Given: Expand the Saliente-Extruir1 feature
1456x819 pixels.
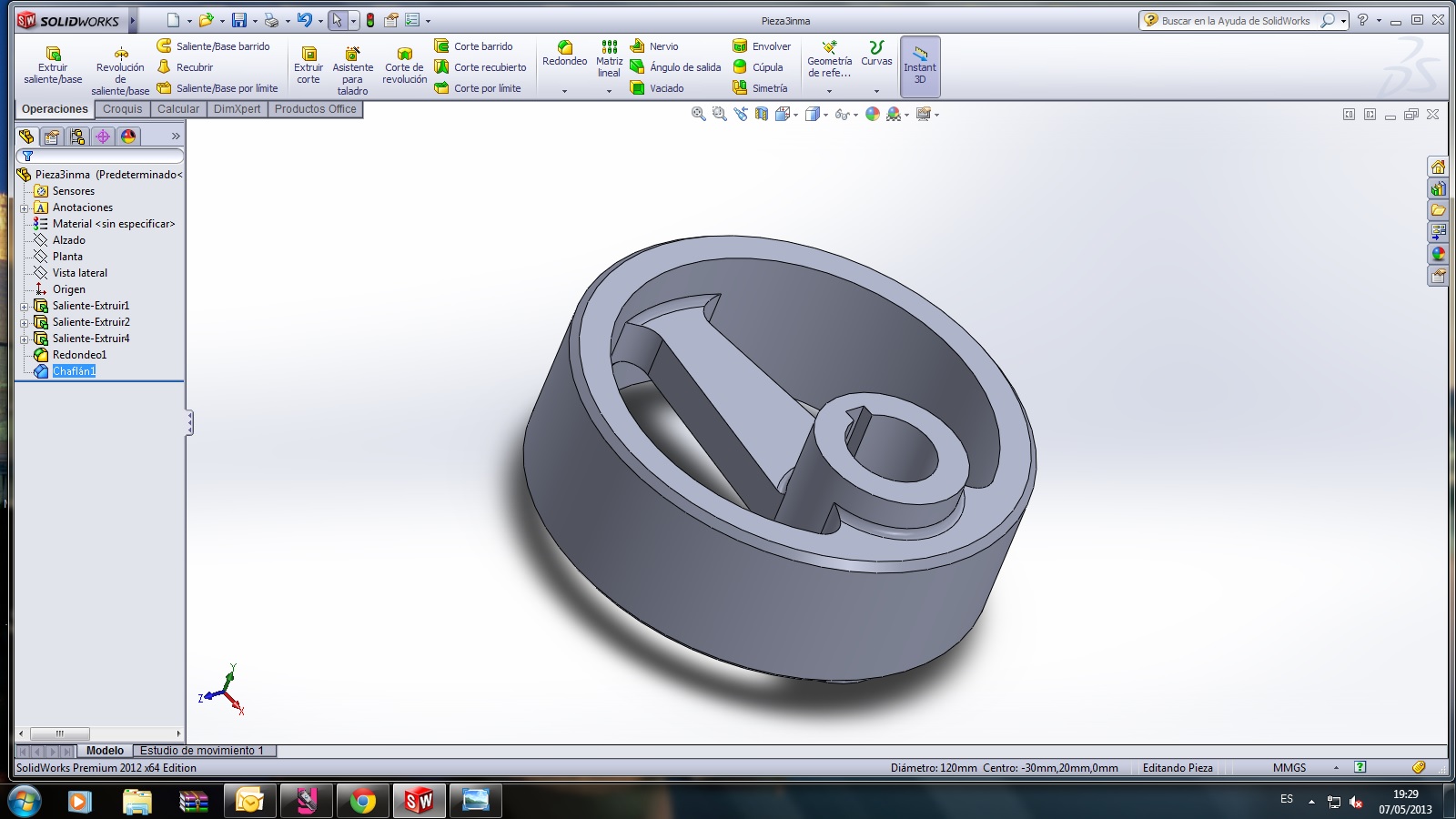Looking at the screenshot, I should (25, 307).
